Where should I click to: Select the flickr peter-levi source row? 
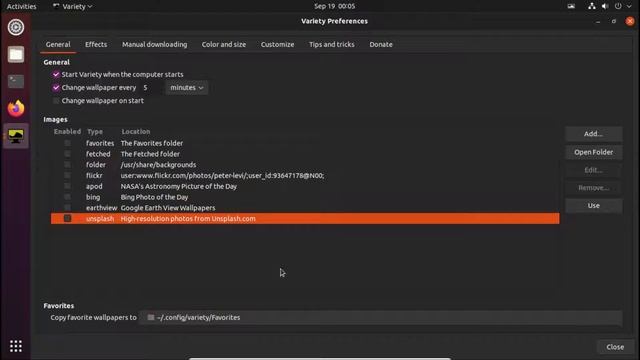pos(305,176)
